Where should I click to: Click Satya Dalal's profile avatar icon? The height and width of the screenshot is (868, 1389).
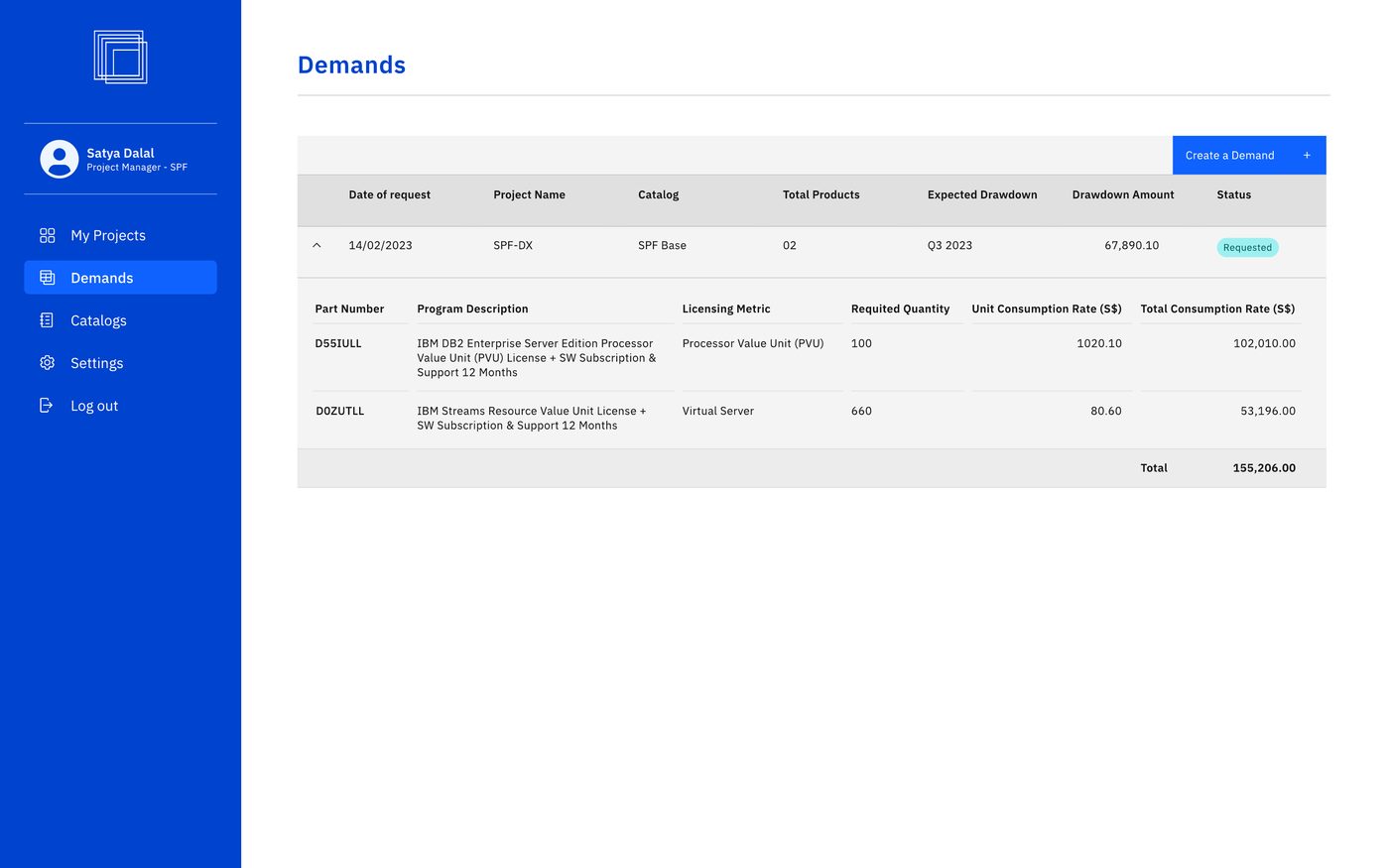60,159
